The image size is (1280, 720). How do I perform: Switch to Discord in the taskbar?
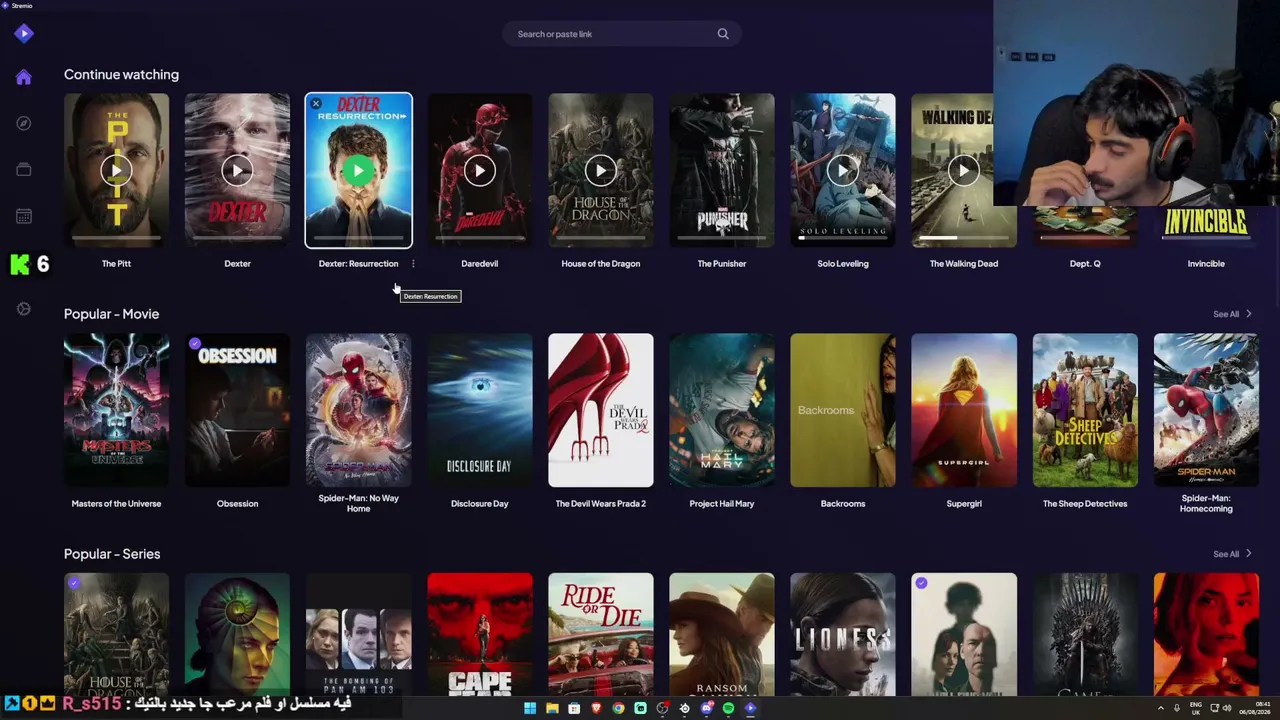(706, 708)
